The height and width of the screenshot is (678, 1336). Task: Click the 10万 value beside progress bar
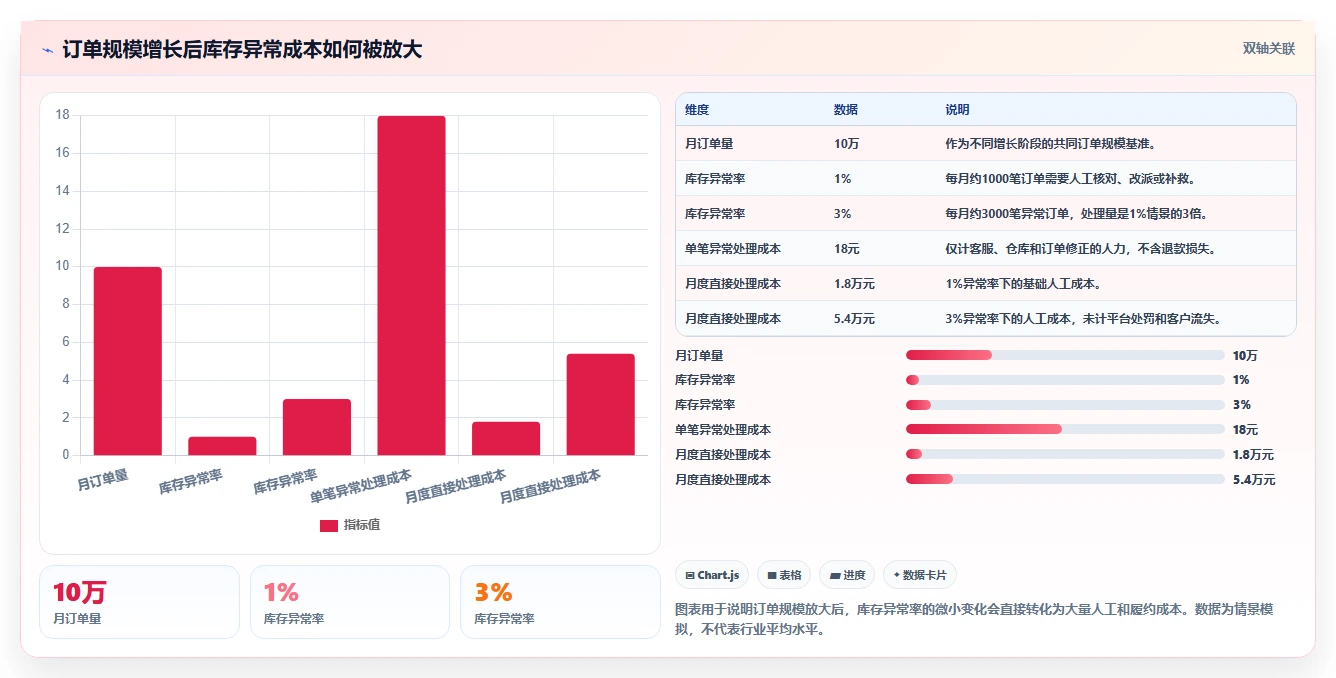[x=1245, y=355]
